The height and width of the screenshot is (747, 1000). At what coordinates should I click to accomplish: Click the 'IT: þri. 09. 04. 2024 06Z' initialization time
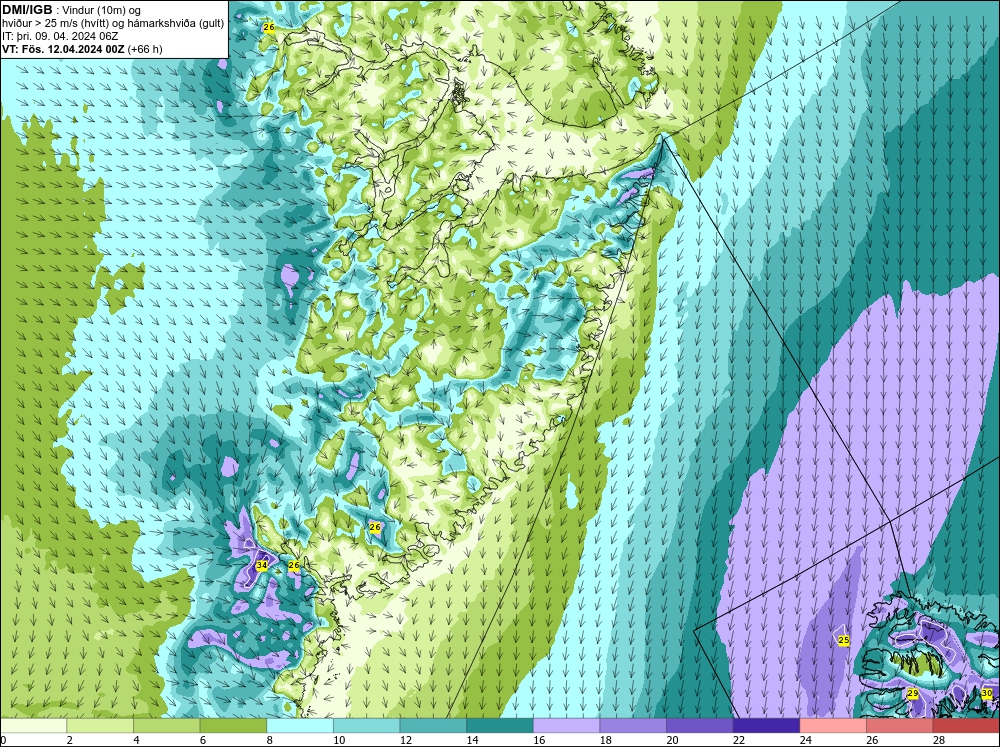coord(60,36)
